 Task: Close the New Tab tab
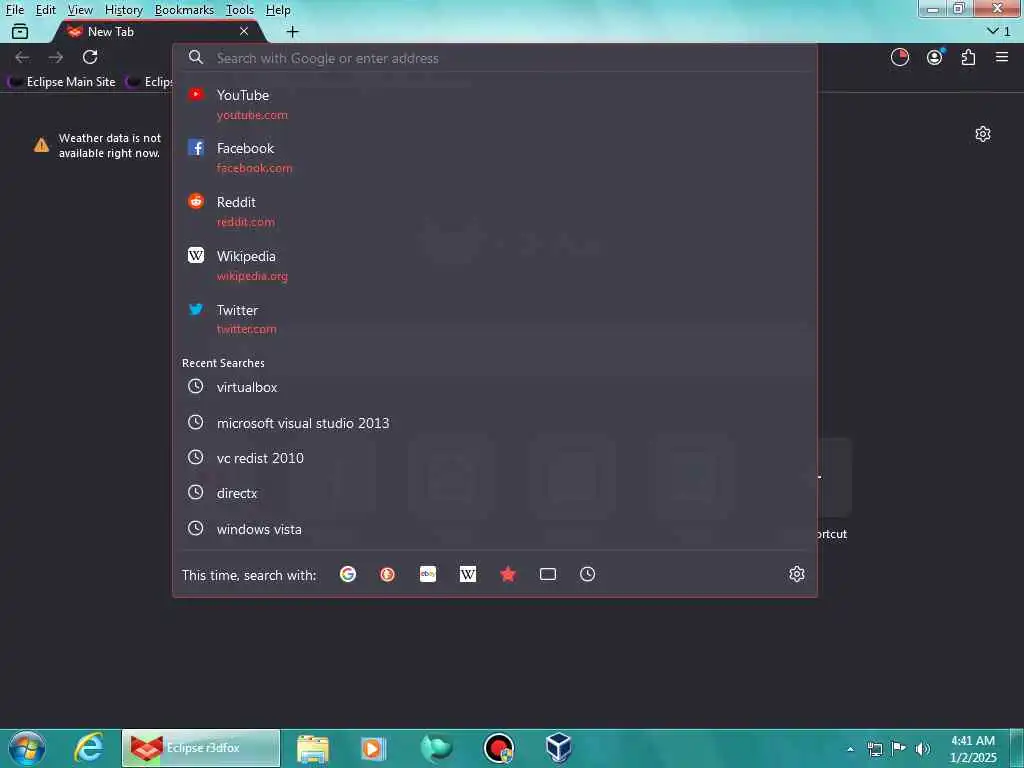244,31
